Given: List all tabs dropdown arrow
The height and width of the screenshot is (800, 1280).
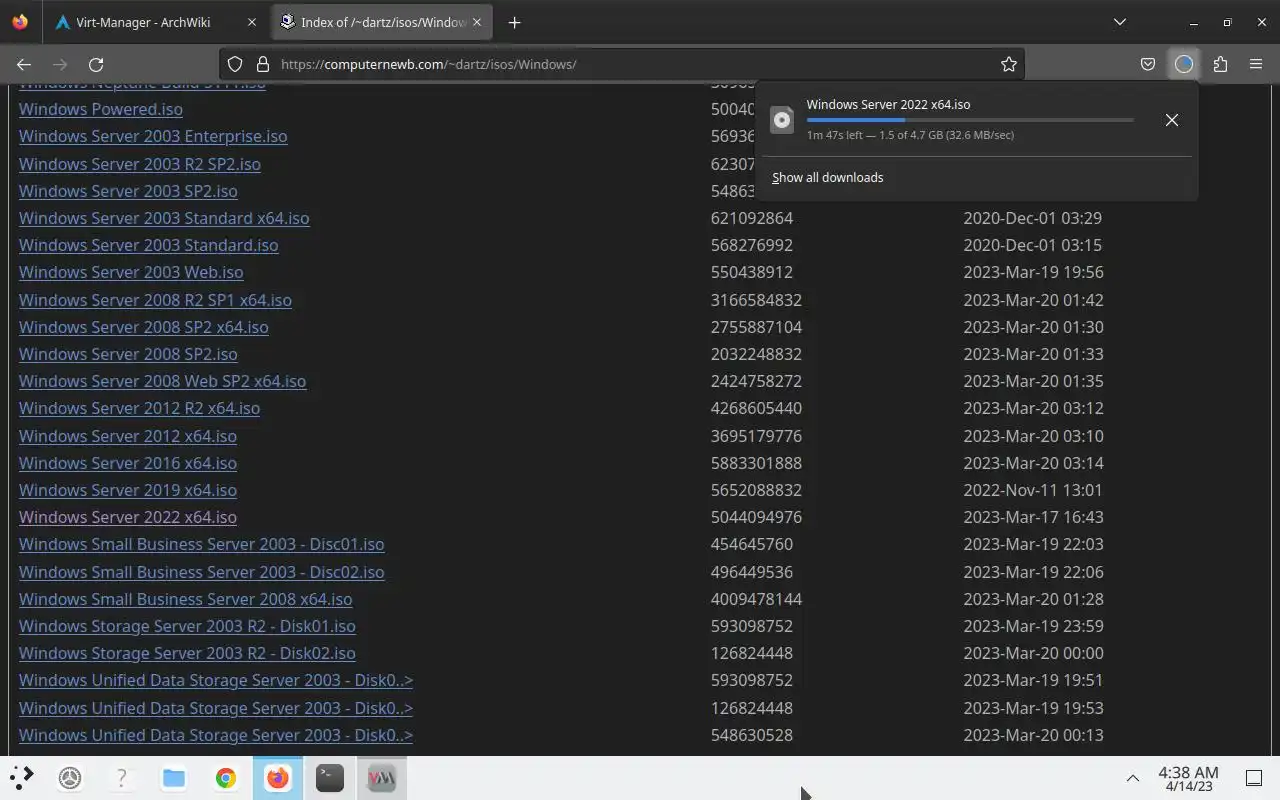Looking at the screenshot, I should [x=1120, y=22].
